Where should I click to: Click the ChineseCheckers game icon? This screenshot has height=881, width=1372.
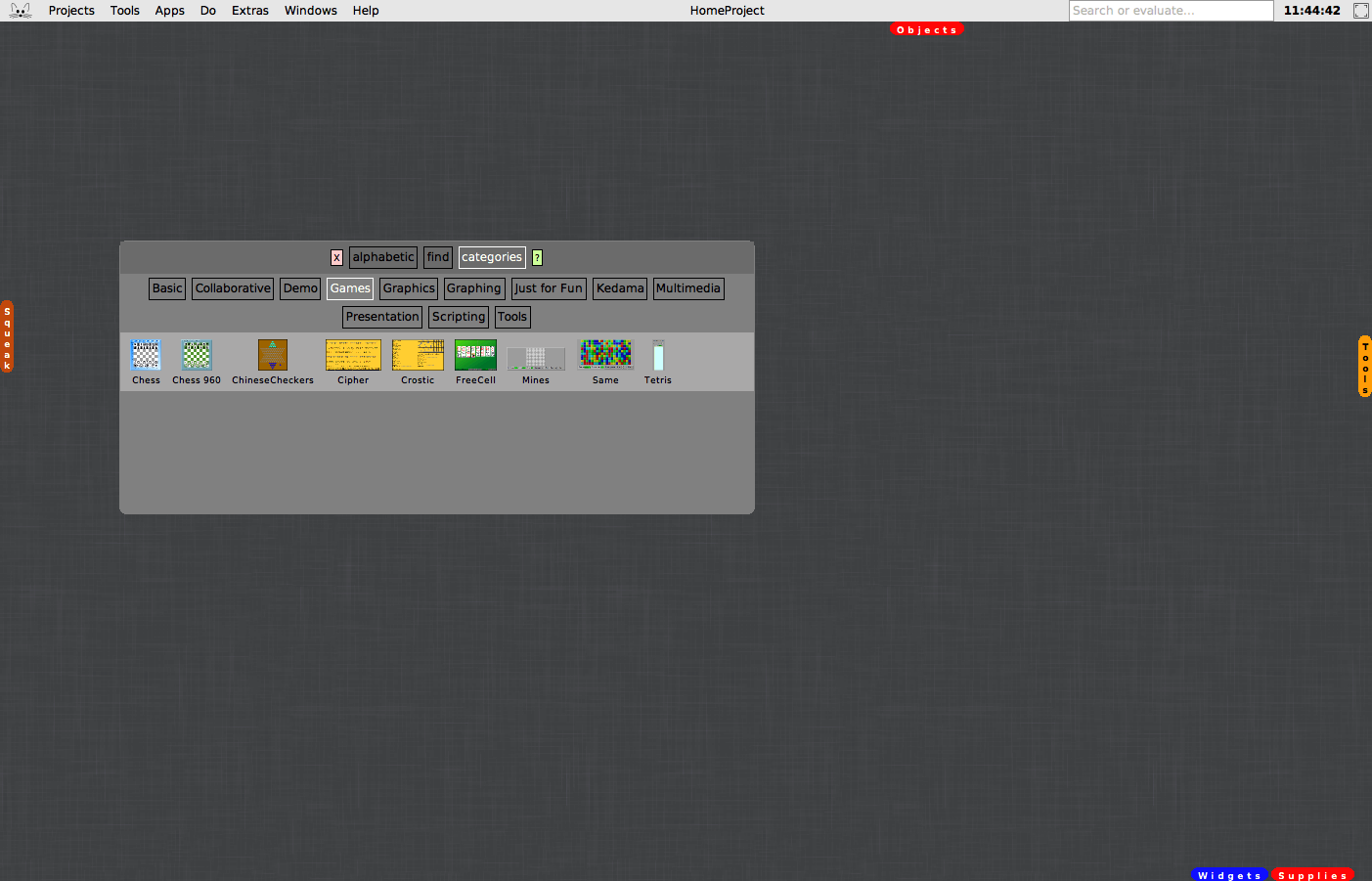click(x=272, y=355)
